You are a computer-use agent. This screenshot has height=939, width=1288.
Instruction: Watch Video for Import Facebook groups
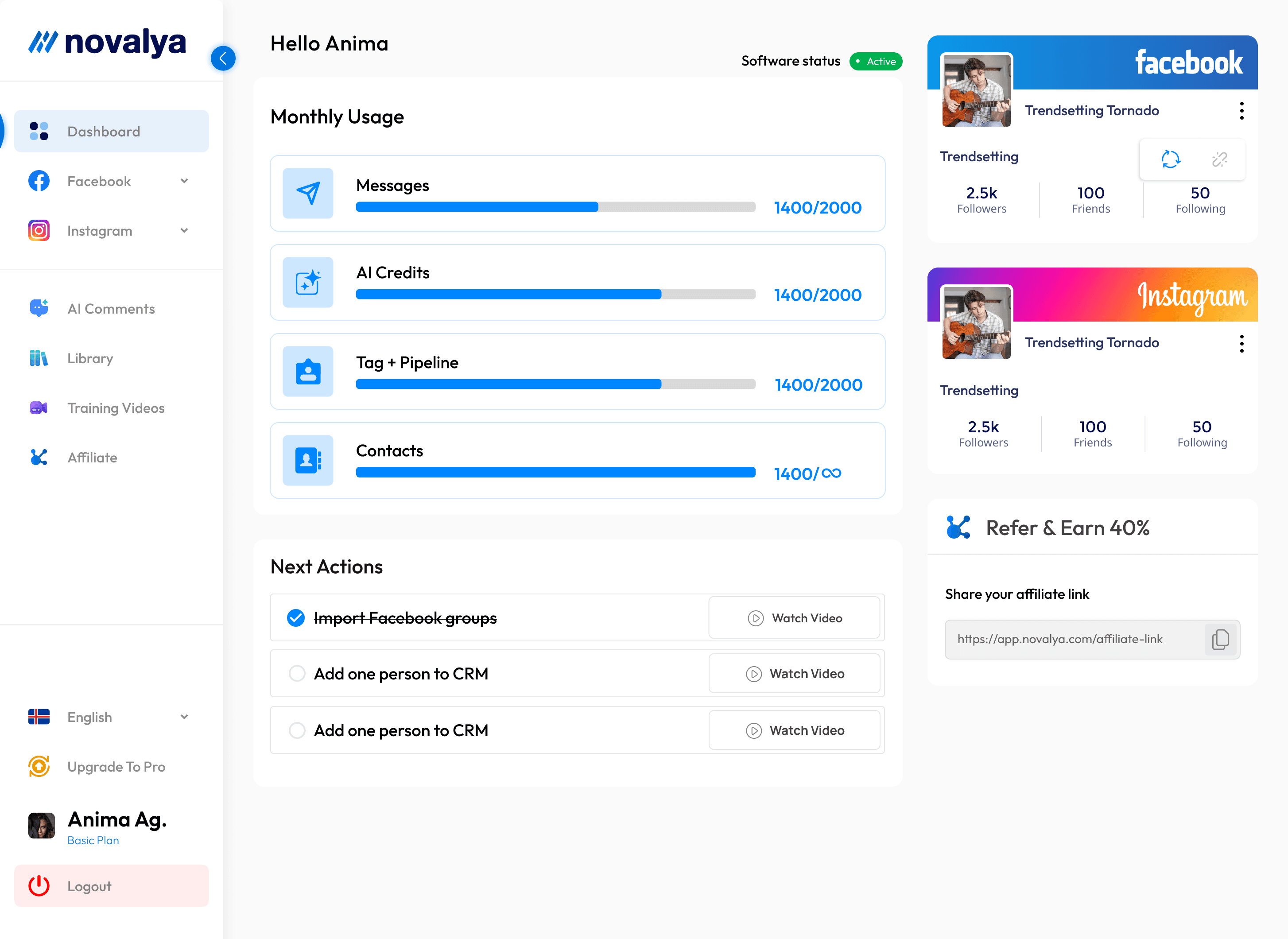click(x=794, y=618)
